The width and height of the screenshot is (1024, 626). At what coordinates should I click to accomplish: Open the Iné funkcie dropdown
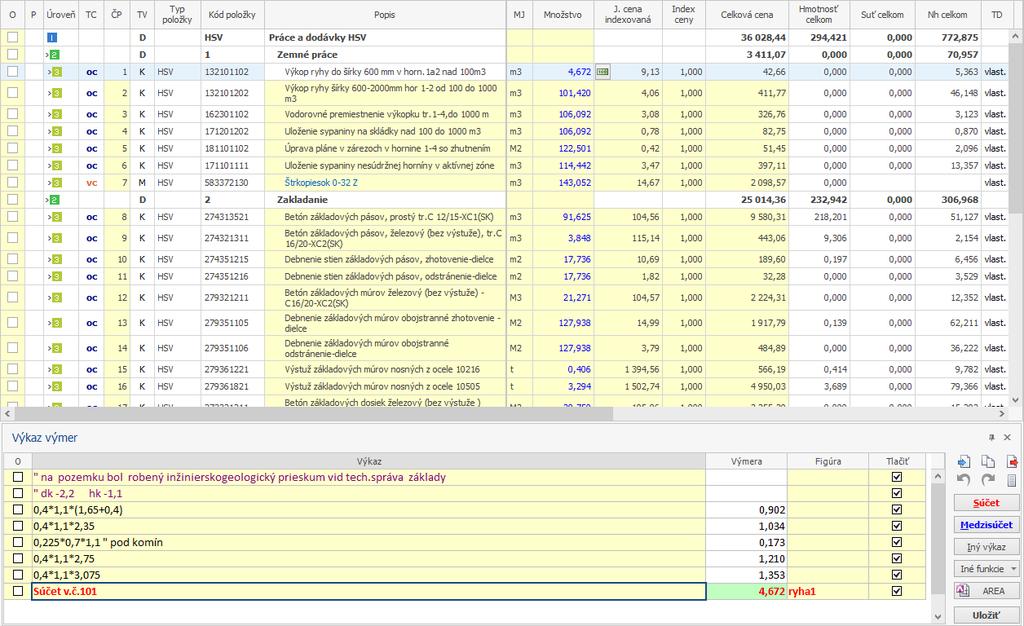(986, 569)
